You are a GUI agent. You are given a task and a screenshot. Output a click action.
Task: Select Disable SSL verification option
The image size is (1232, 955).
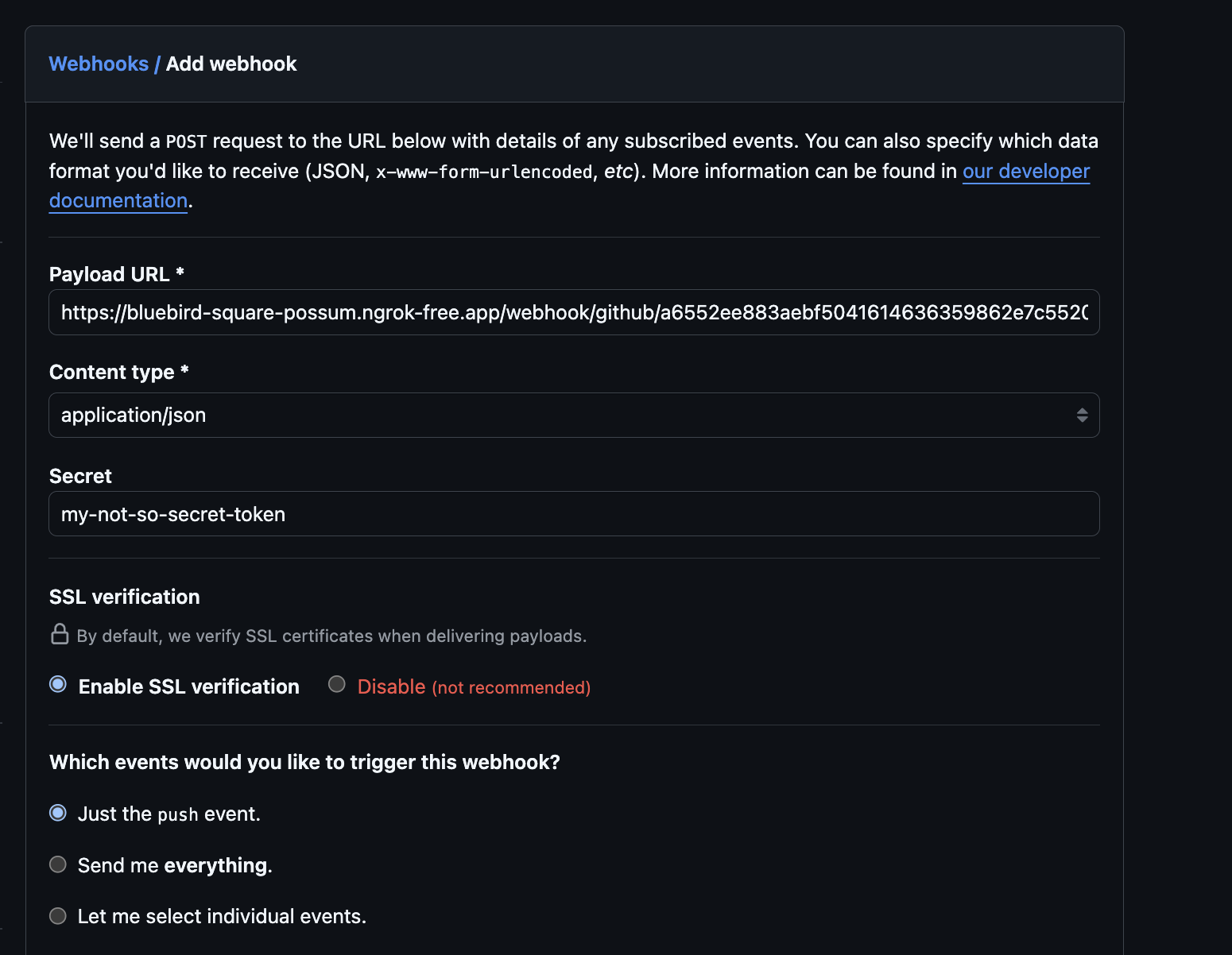click(335, 684)
